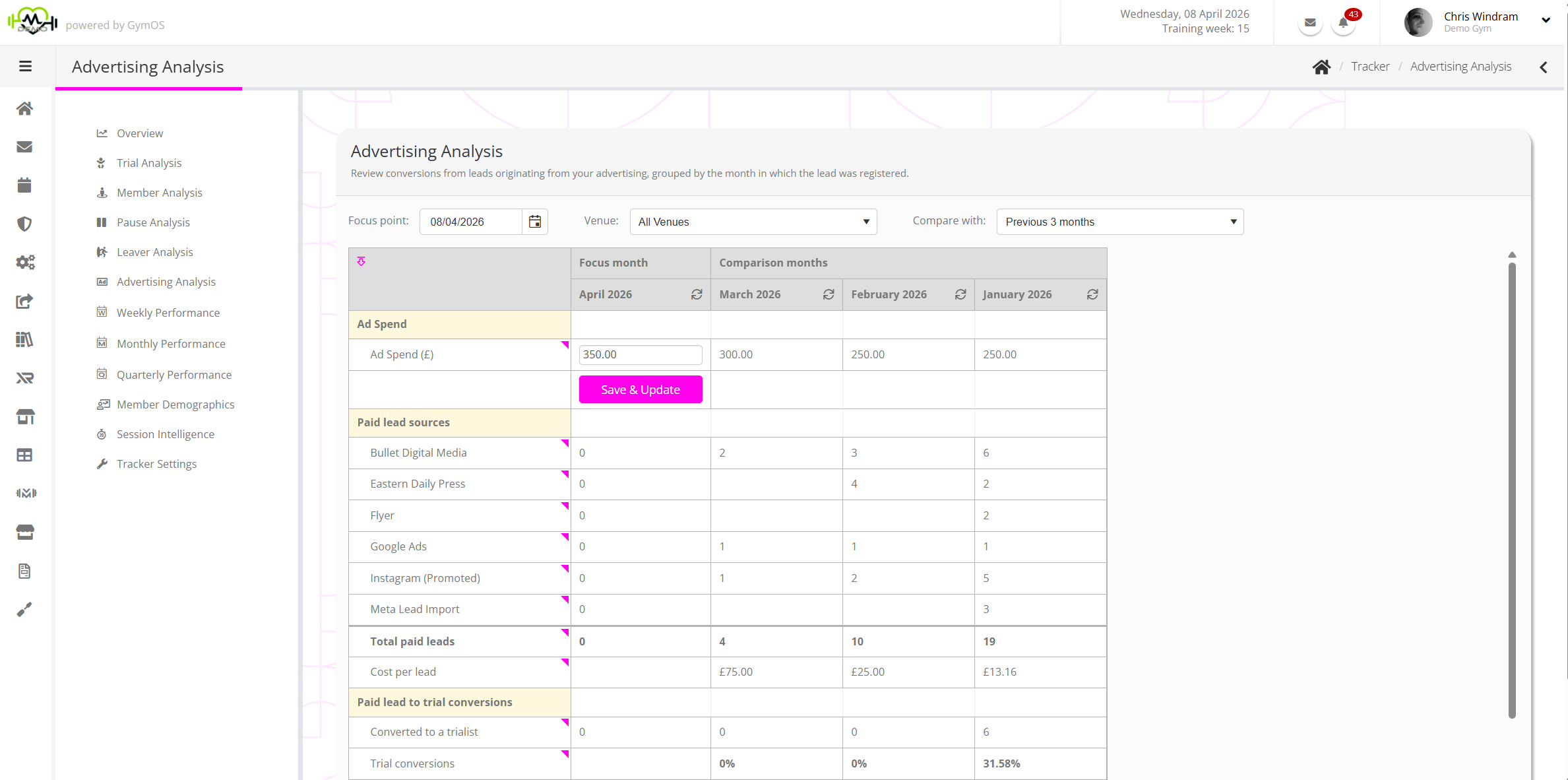The image size is (1568, 780).
Task: Collapse the panel with the breadcrumb chevron
Action: 1544,67
